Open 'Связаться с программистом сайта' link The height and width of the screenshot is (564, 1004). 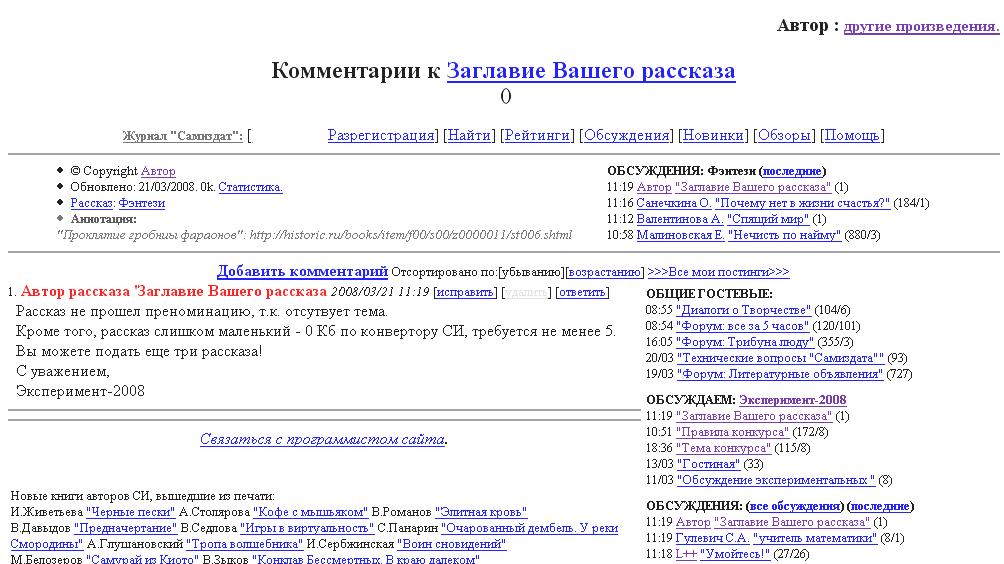[x=322, y=439]
